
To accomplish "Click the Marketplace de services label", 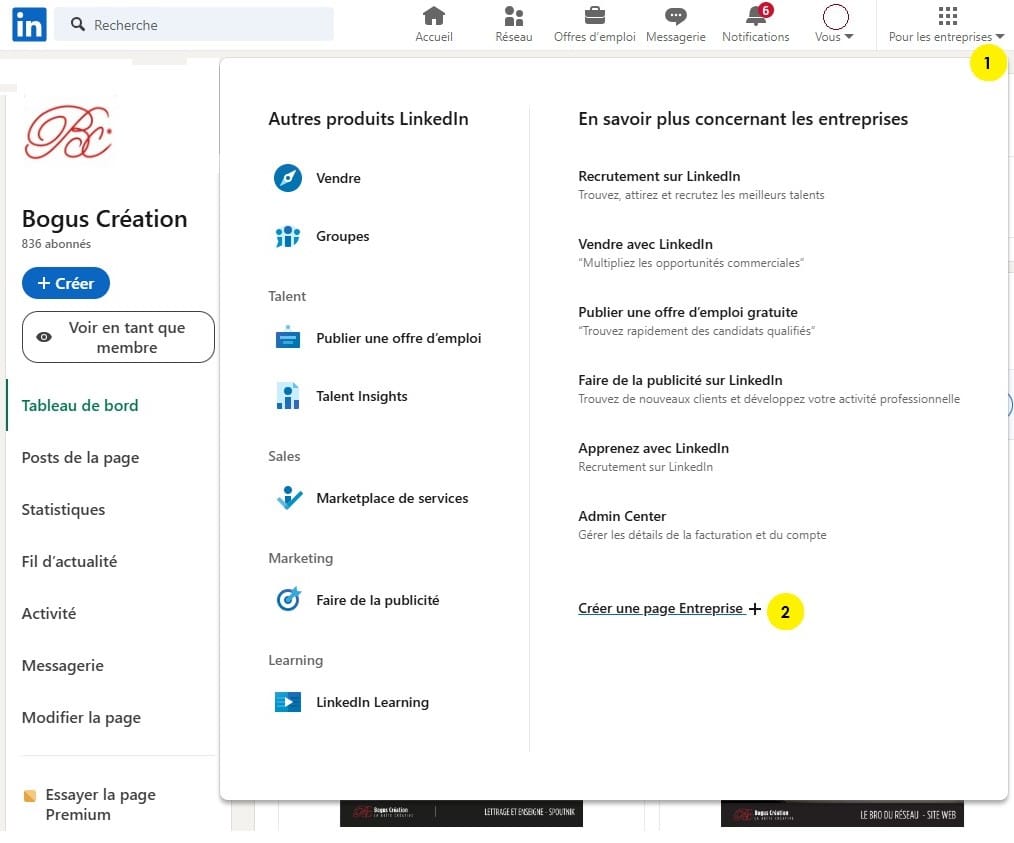I will [392, 498].
